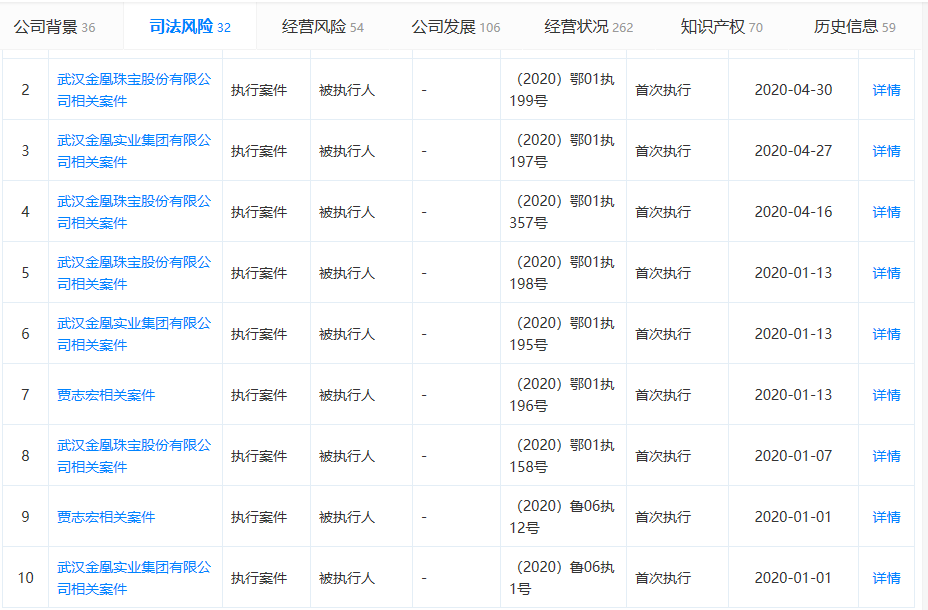Open row 5 武汉金凰珠宝股份有限公司相关案件 link

point(134,273)
